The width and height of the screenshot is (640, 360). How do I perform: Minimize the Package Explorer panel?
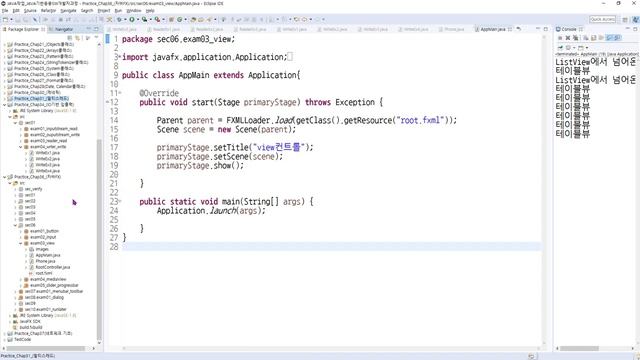tap(89, 29)
